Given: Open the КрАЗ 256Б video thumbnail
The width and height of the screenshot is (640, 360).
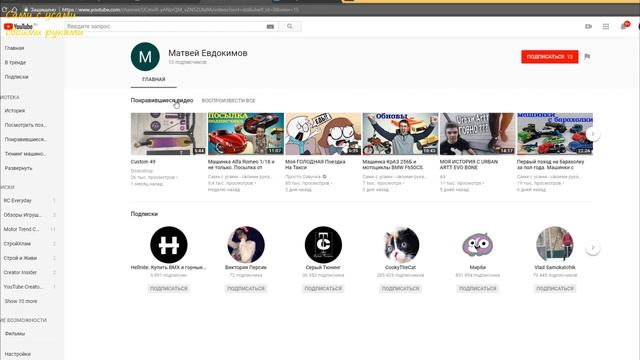Looking at the screenshot, I should pyautogui.click(x=400, y=134).
